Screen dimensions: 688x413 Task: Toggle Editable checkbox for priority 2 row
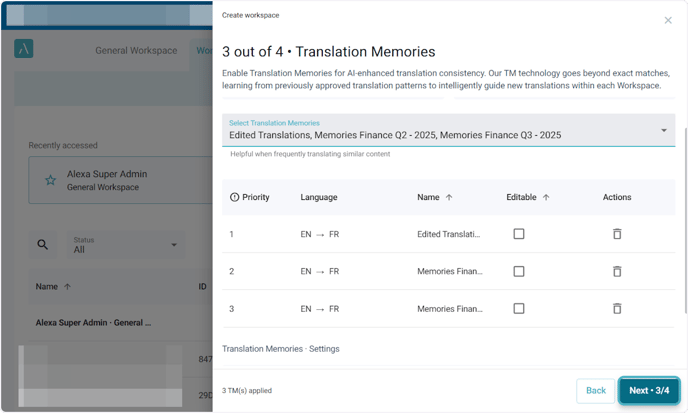(518, 271)
